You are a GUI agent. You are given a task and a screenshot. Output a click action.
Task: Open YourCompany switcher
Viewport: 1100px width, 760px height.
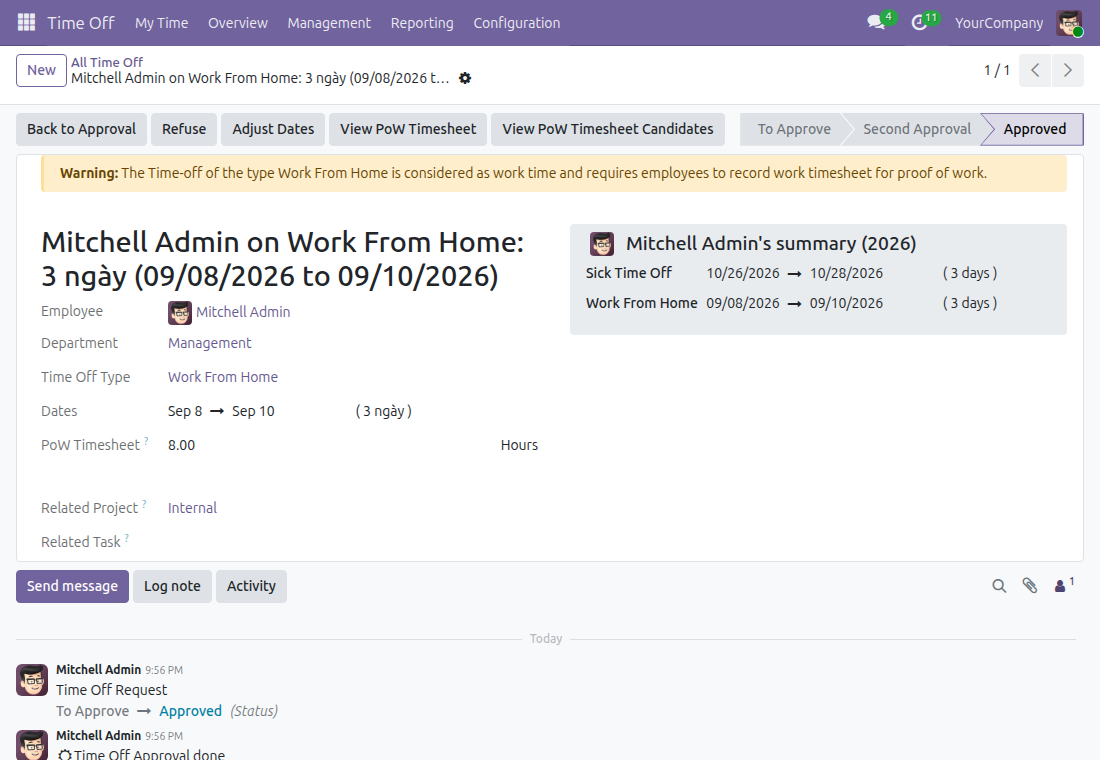coord(999,22)
